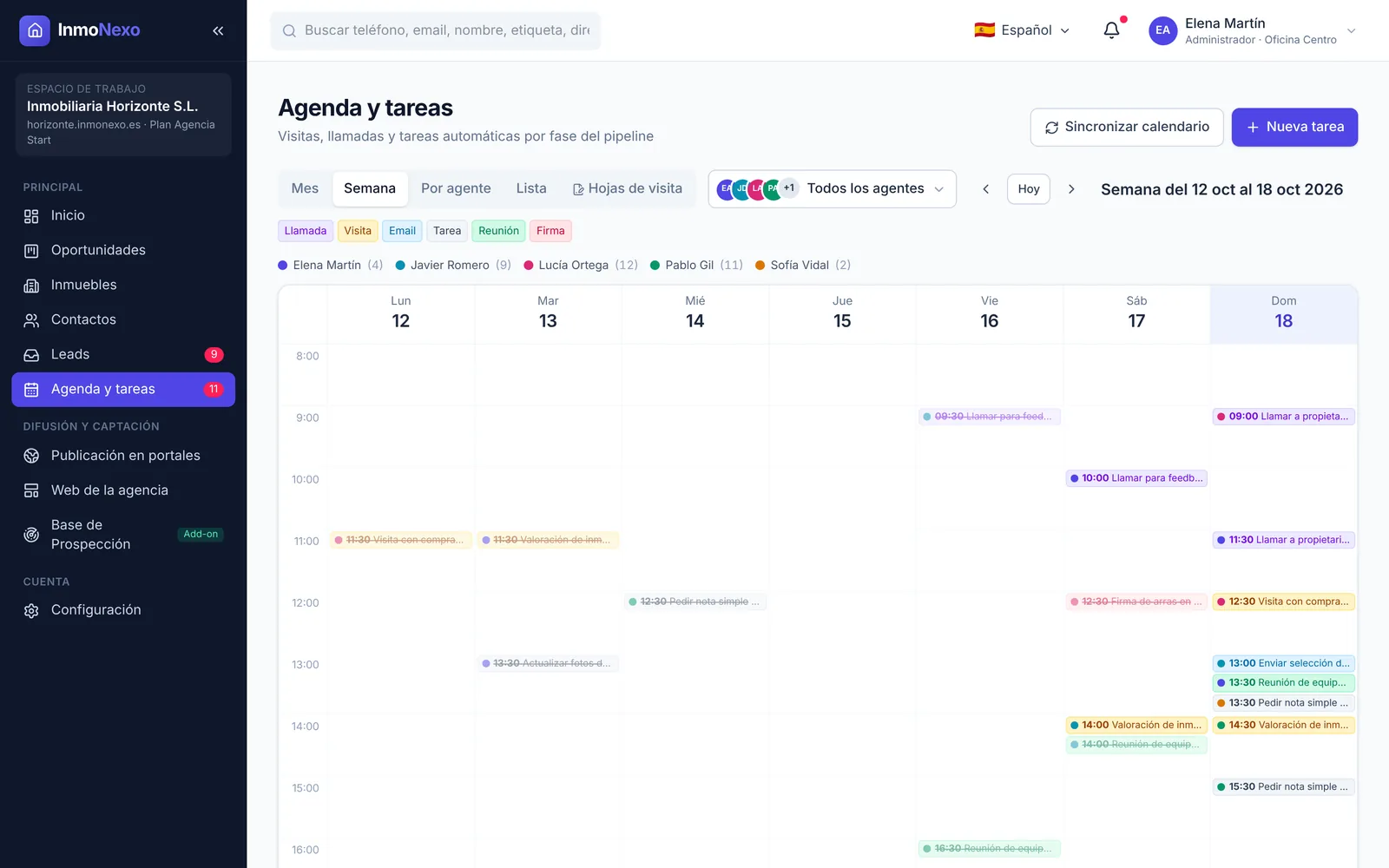Jump to today with Hoy button
The width and height of the screenshot is (1389, 868).
[1029, 189]
